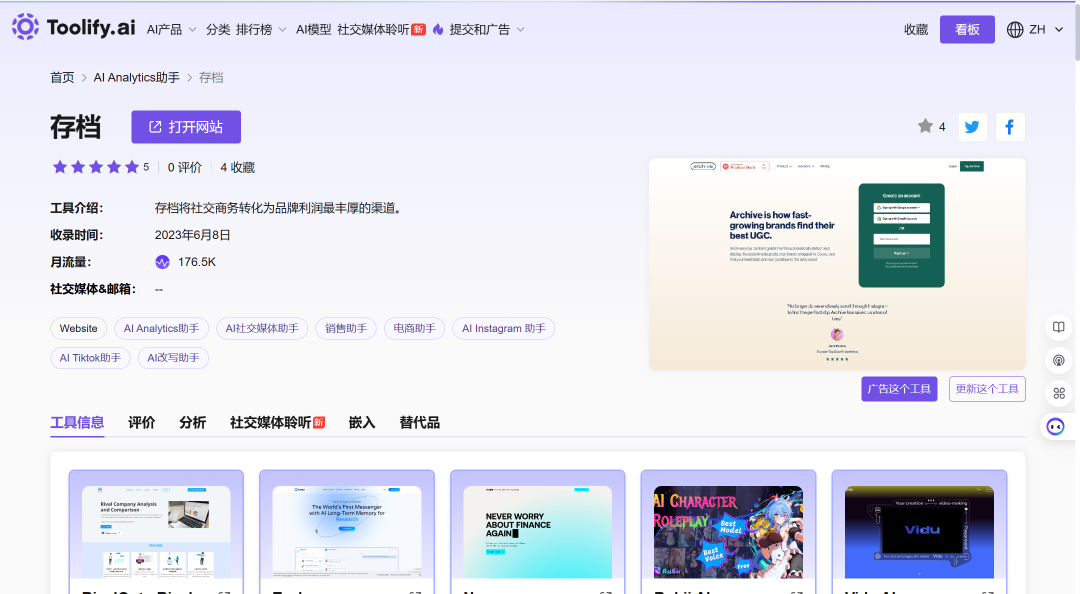Image resolution: width=1080 pixels, height=594 pixels.
Task: Select the AI Instagram 助手 tag
Action: pyautogui.click(x=503, y=329)
